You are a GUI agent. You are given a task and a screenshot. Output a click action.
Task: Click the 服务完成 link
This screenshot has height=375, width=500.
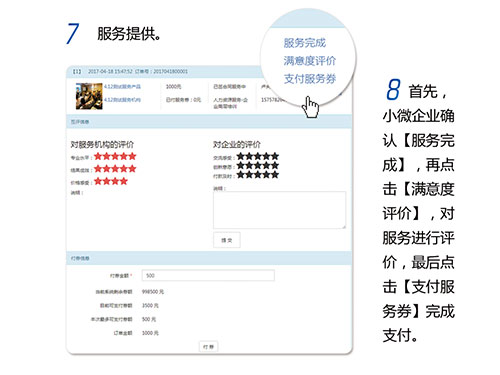[304, 43]
